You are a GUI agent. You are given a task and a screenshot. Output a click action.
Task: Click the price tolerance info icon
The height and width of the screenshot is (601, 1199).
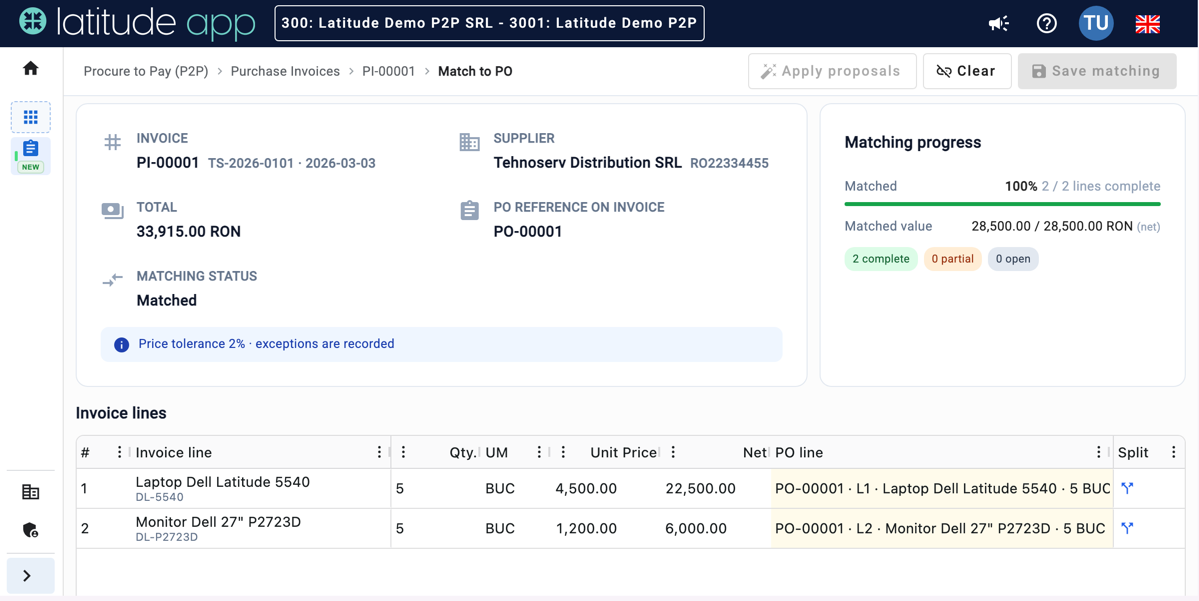click(121, 344)
